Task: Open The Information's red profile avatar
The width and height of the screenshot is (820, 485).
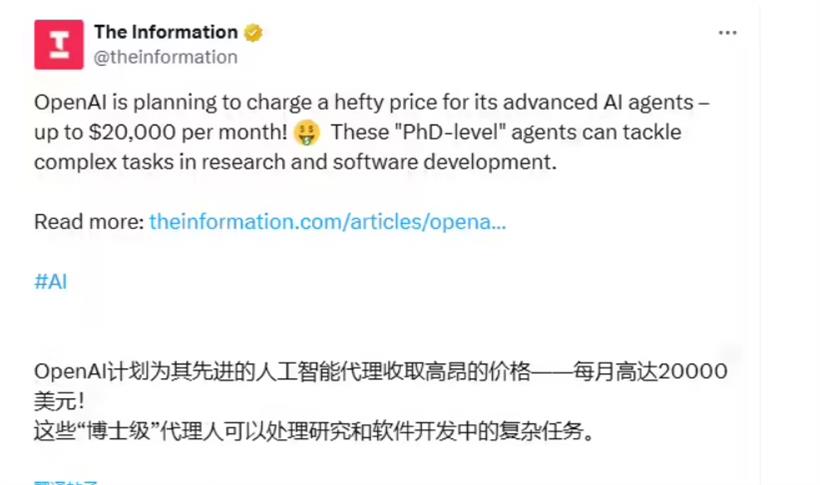Action: 59,44
